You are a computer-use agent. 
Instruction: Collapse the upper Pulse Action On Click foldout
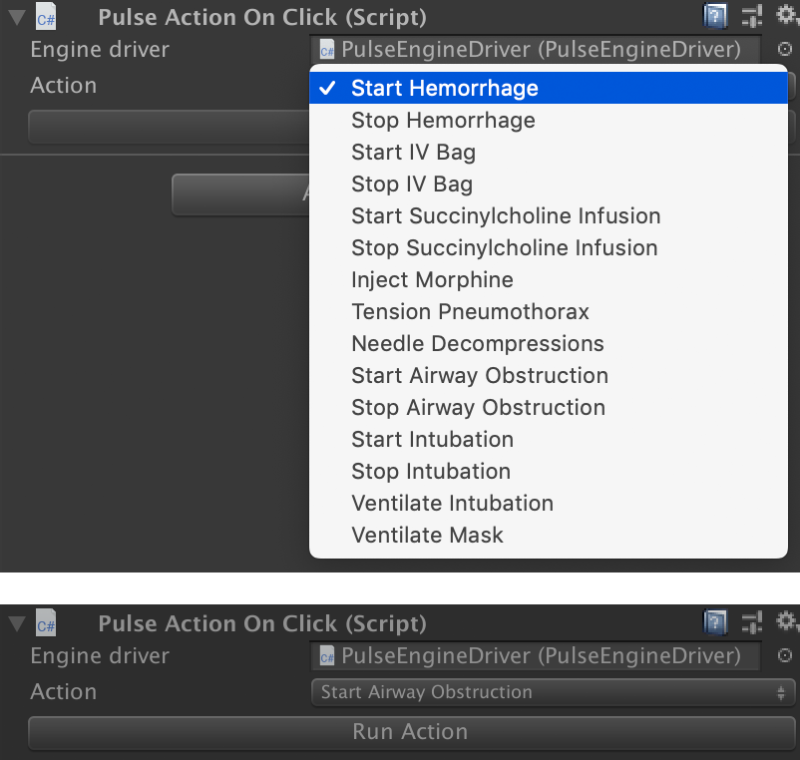tap(16, 17)
